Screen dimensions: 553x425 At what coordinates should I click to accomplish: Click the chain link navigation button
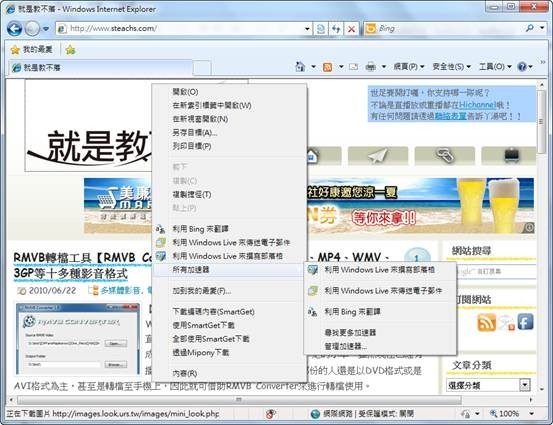[x=444, y=156]
